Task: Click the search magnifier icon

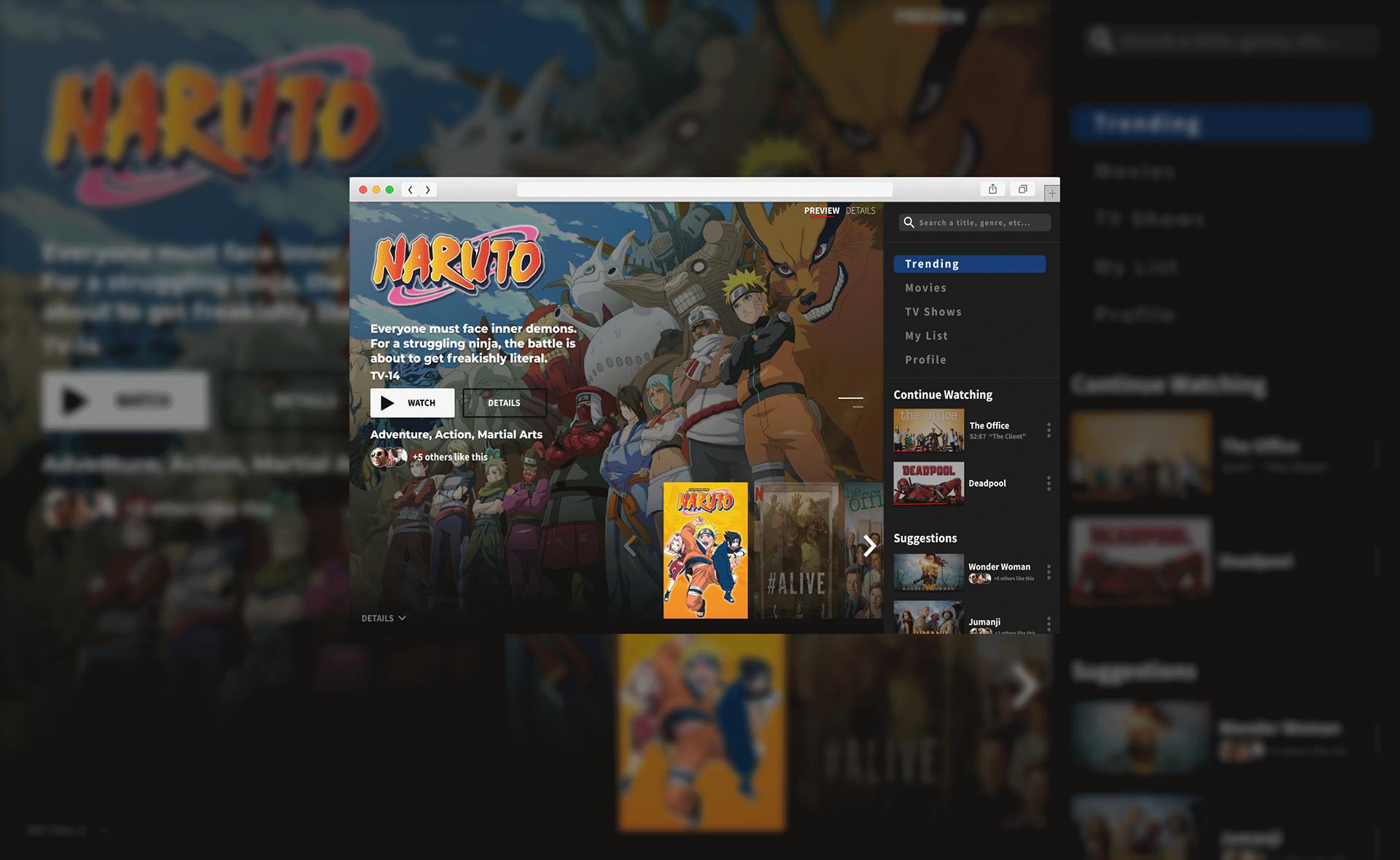Action: click(909, 222)
